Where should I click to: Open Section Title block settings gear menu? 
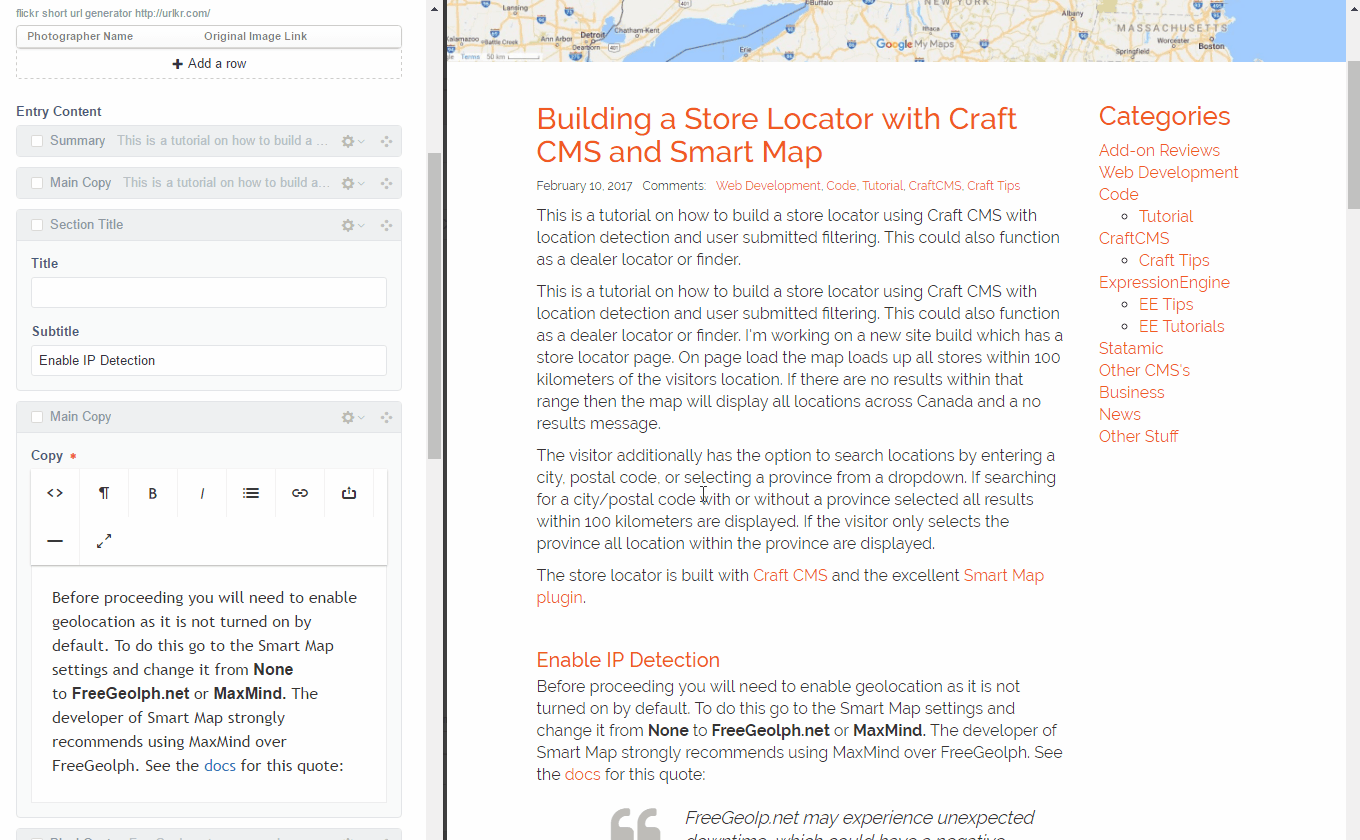point(353,226)
